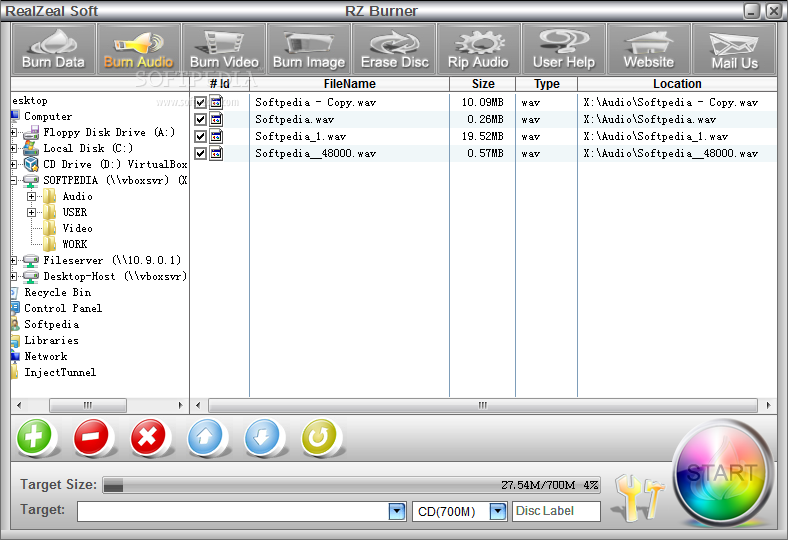Open User Help
Image resolution: width=788 pixels, height=540 pixels.
[x=564, y=49]
